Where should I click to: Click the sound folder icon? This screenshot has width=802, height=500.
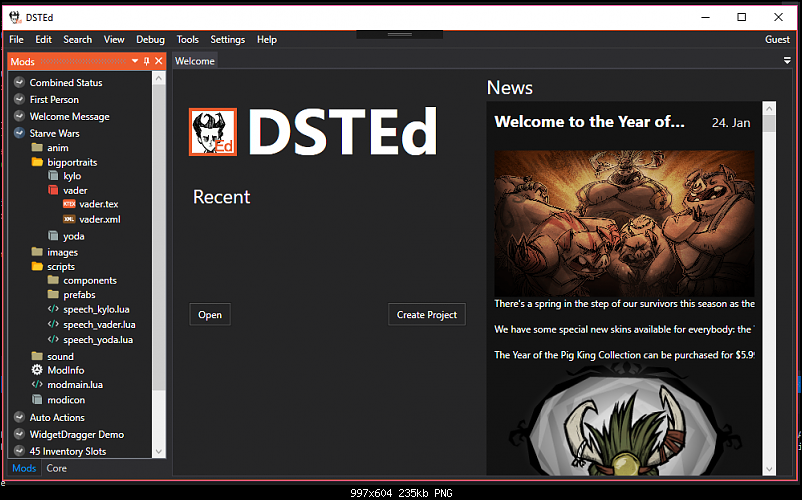point(37,356)
